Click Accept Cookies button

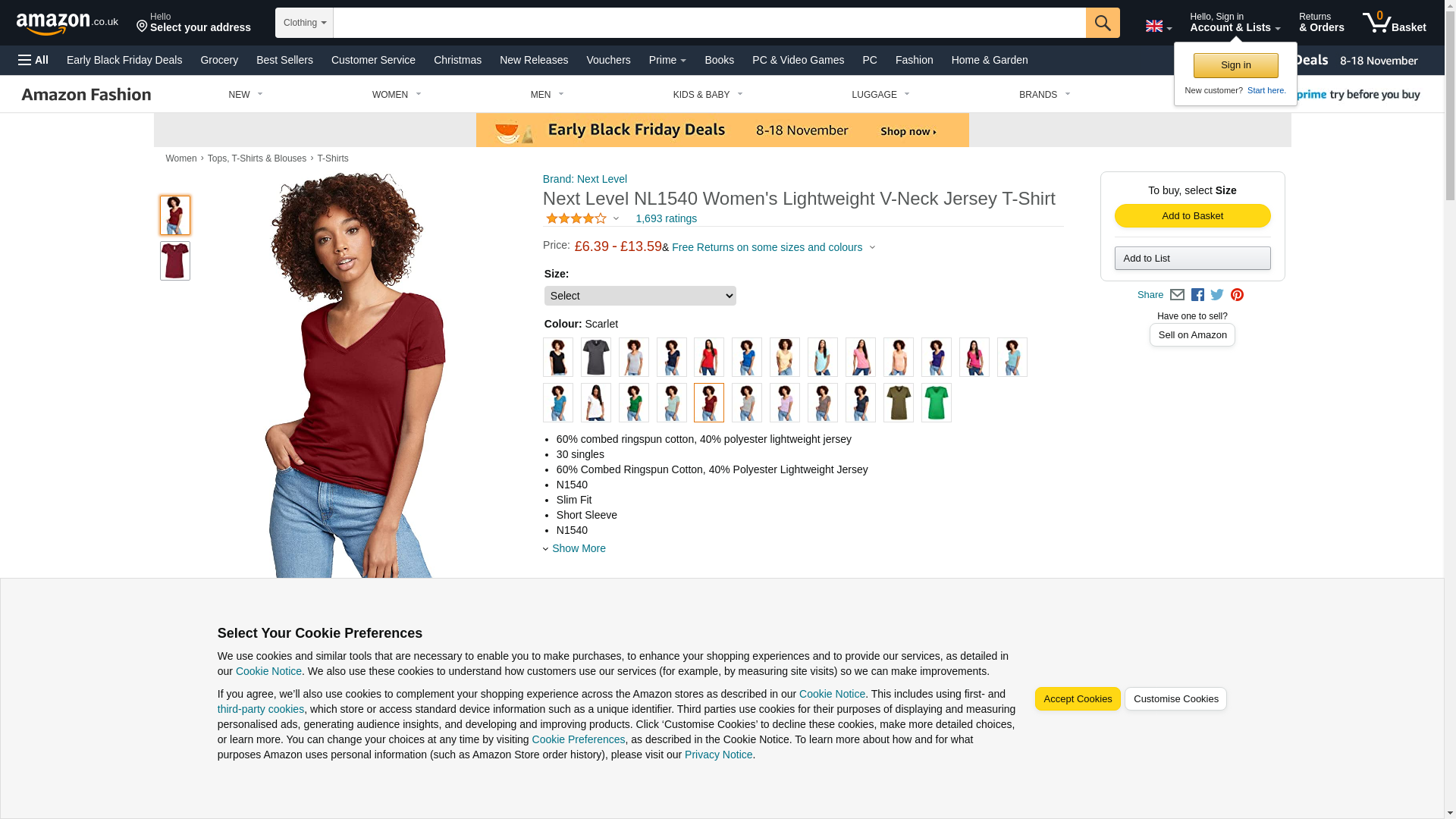[x=1078, y=699]
